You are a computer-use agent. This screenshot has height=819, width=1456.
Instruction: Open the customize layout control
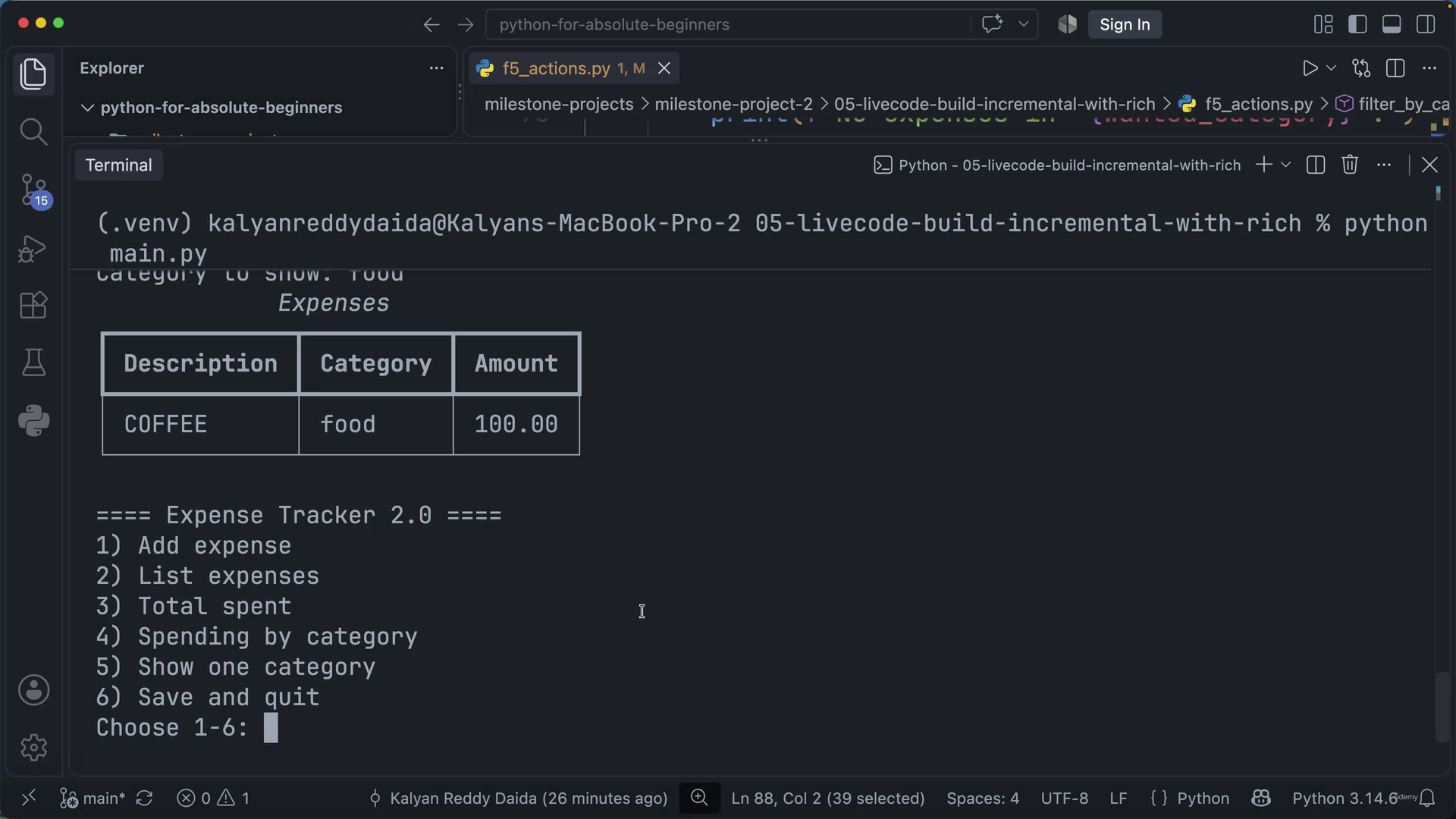pyautogui.click(x=1323, y=24)
